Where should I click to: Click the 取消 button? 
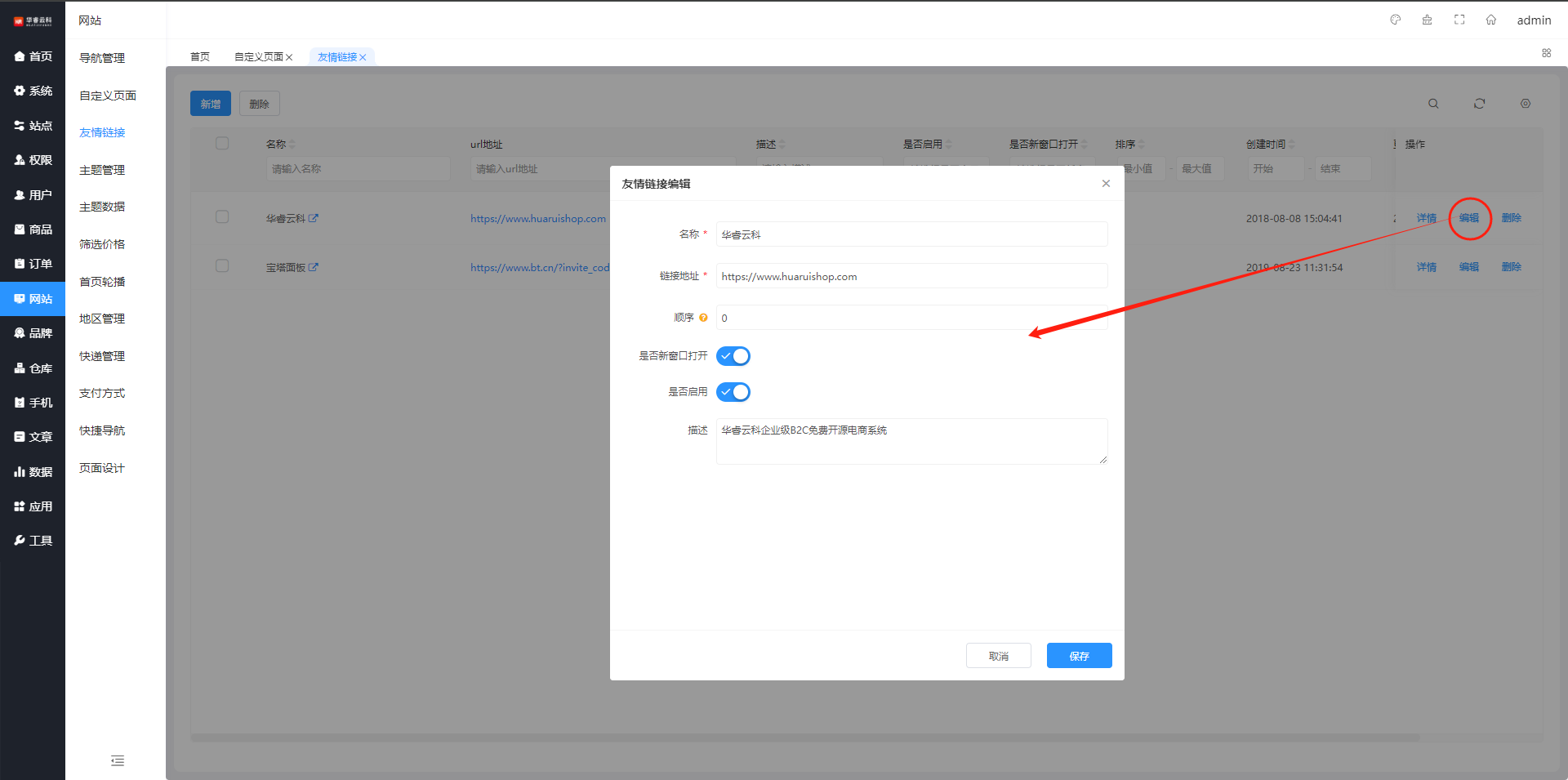998,656
